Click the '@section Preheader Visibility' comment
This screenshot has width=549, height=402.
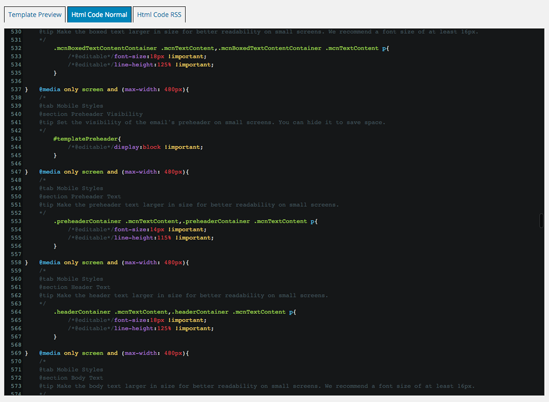(91, 114)
